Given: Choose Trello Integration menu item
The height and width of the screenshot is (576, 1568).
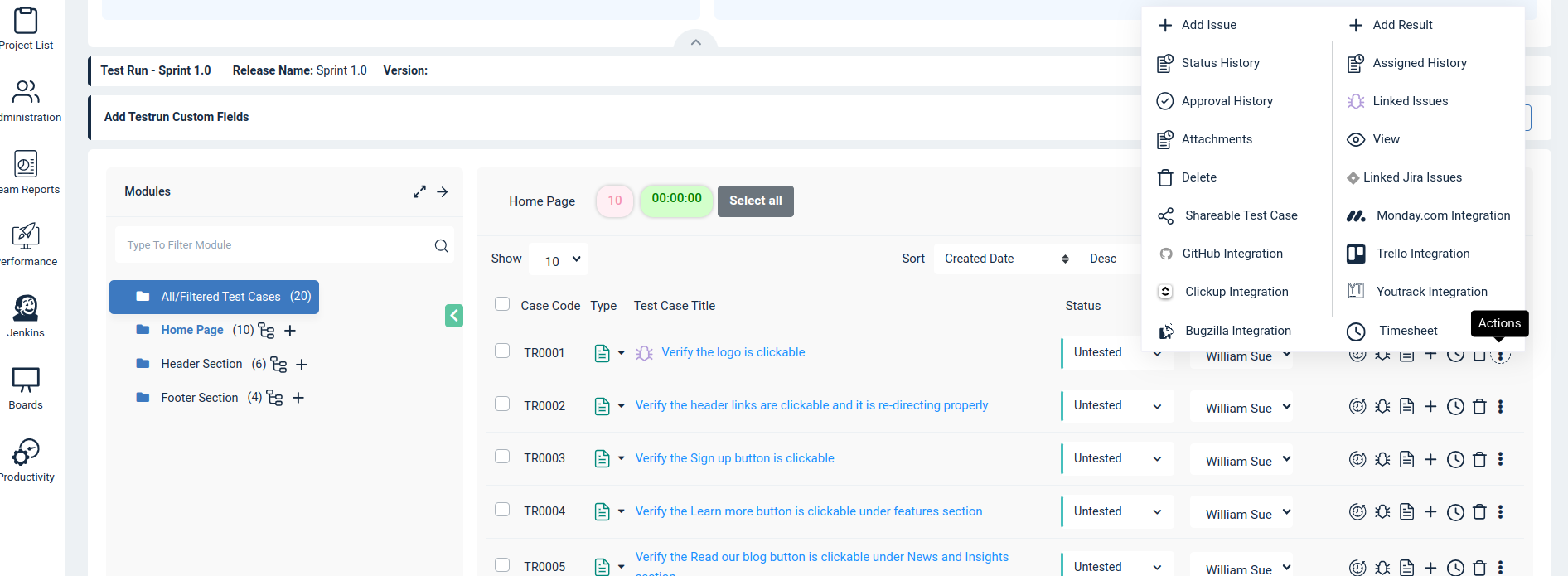Looking at the screenshot, I should tap(1422, 254).
